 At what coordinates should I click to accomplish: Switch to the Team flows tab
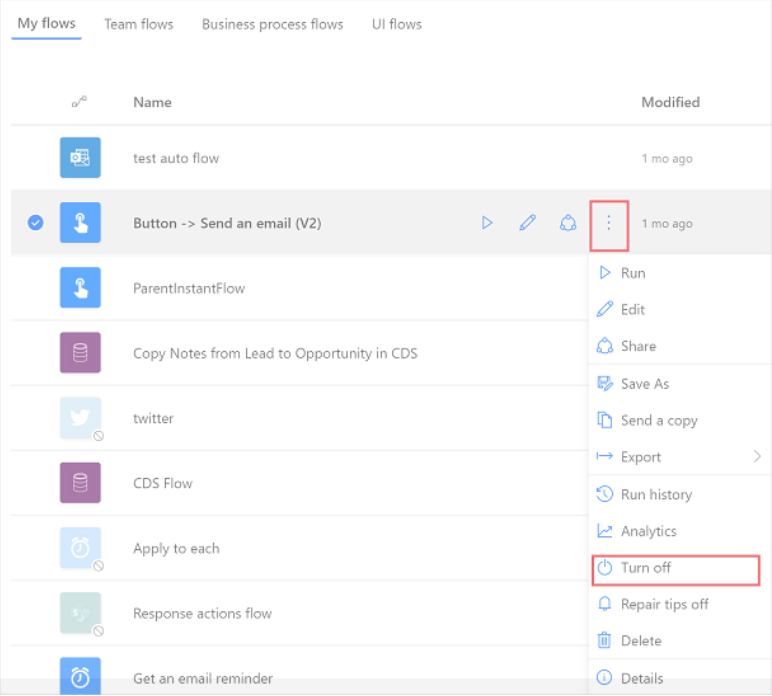[x=139, y=24]
